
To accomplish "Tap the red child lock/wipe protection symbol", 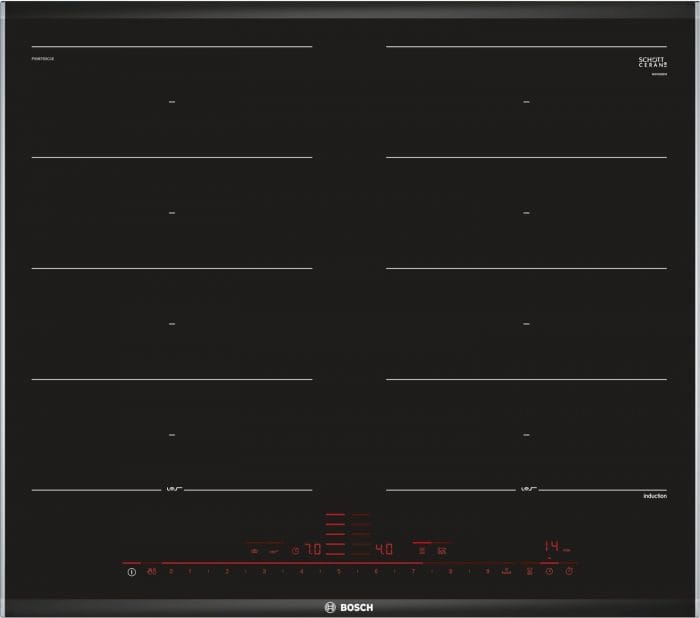I will coord(152,571).
